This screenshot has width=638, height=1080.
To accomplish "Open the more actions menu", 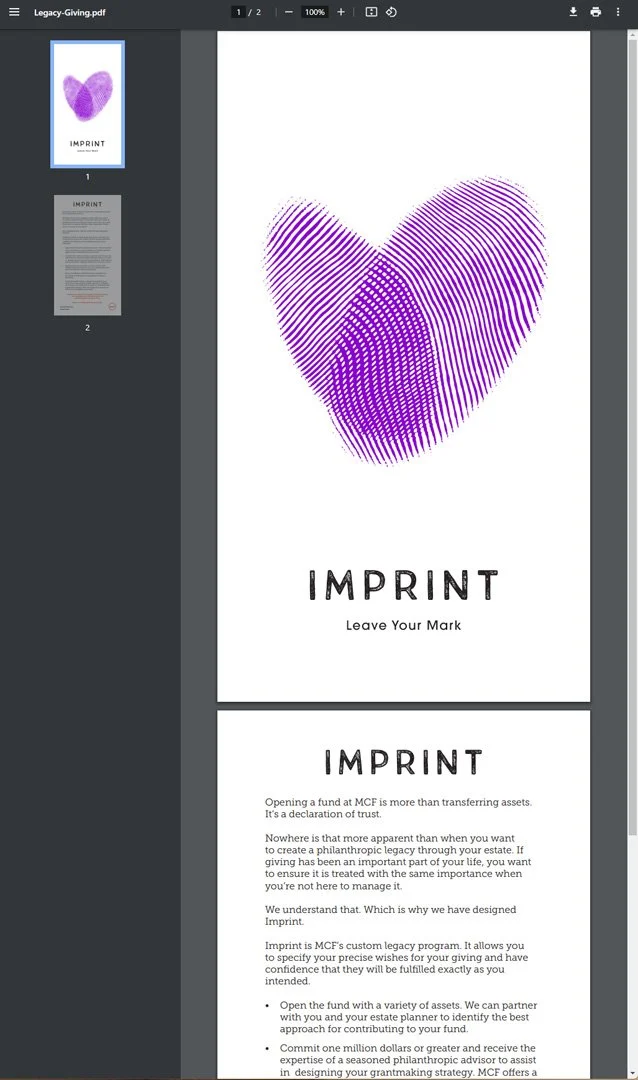I will [618, 12].
